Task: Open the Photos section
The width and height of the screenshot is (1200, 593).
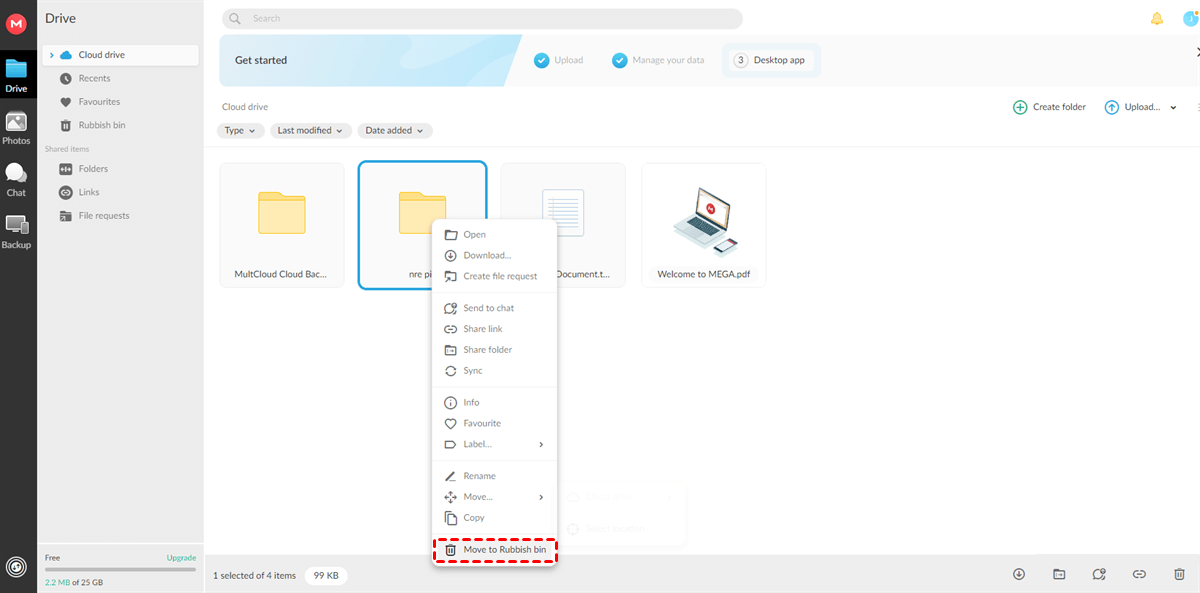Action: (16, 128)
